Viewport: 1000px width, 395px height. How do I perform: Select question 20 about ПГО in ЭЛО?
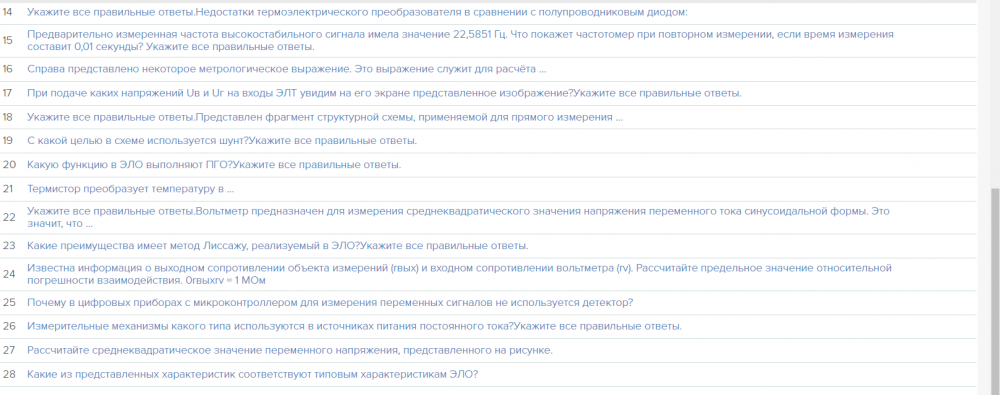click(214, 165)
